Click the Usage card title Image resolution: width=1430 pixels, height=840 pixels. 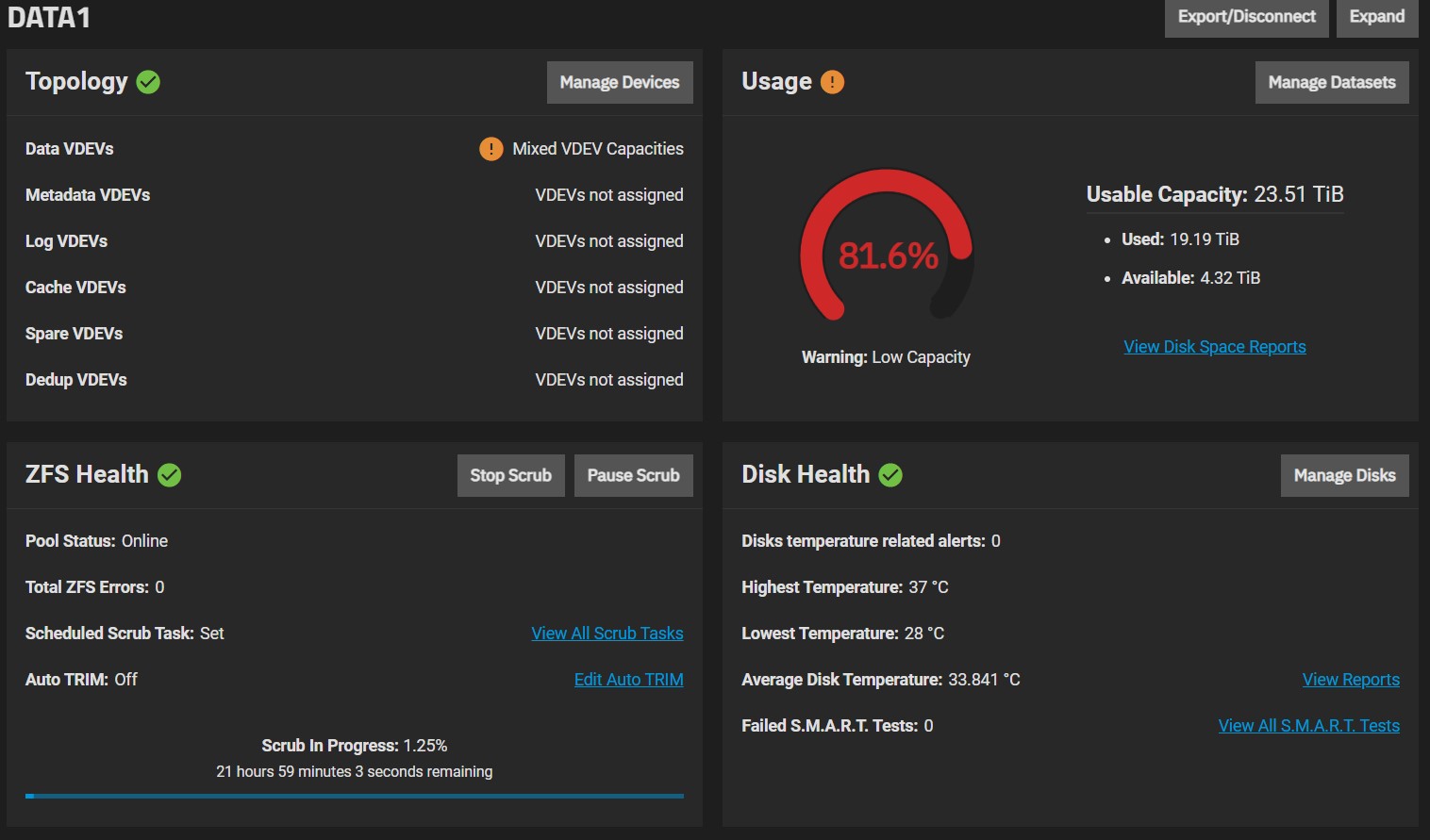point(776,82)
